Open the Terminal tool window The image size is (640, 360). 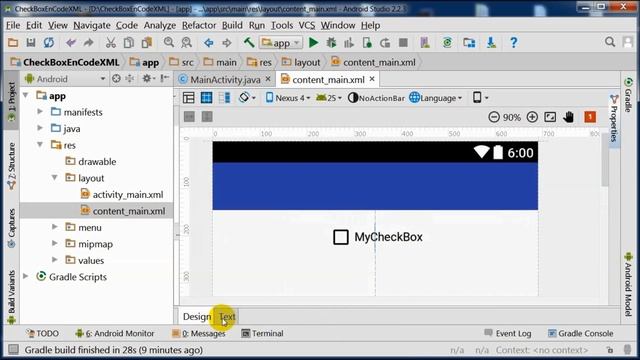(x=262, y=333)
